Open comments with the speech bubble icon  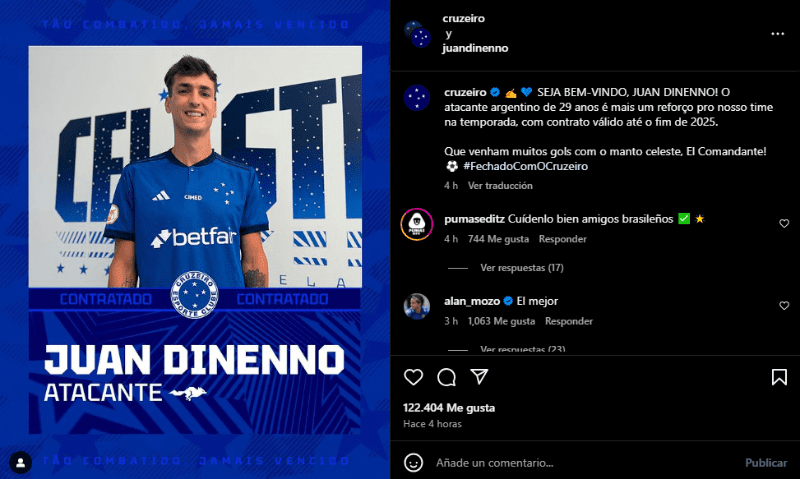click(x=446, y=377)
